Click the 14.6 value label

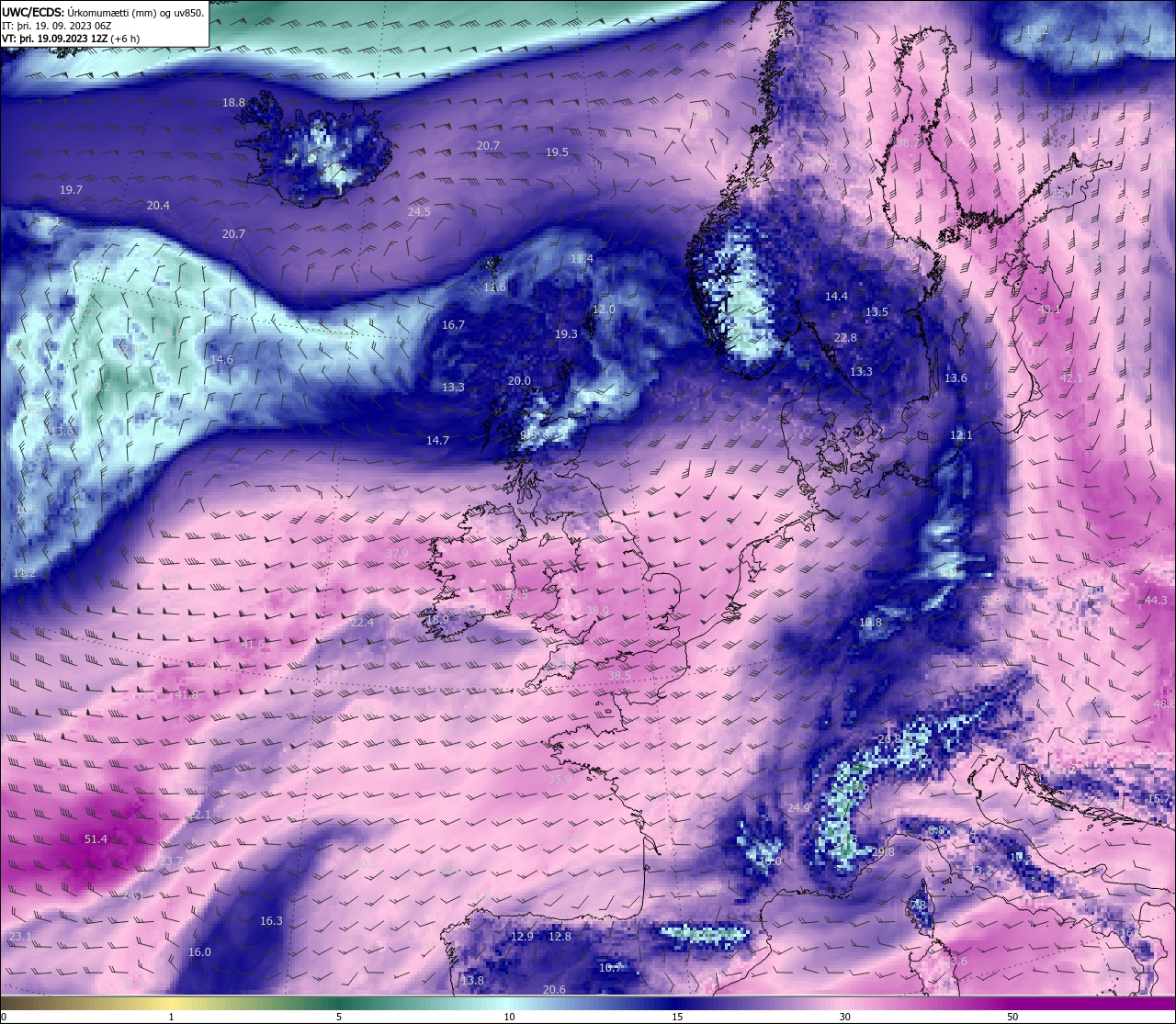coord(221,360)
